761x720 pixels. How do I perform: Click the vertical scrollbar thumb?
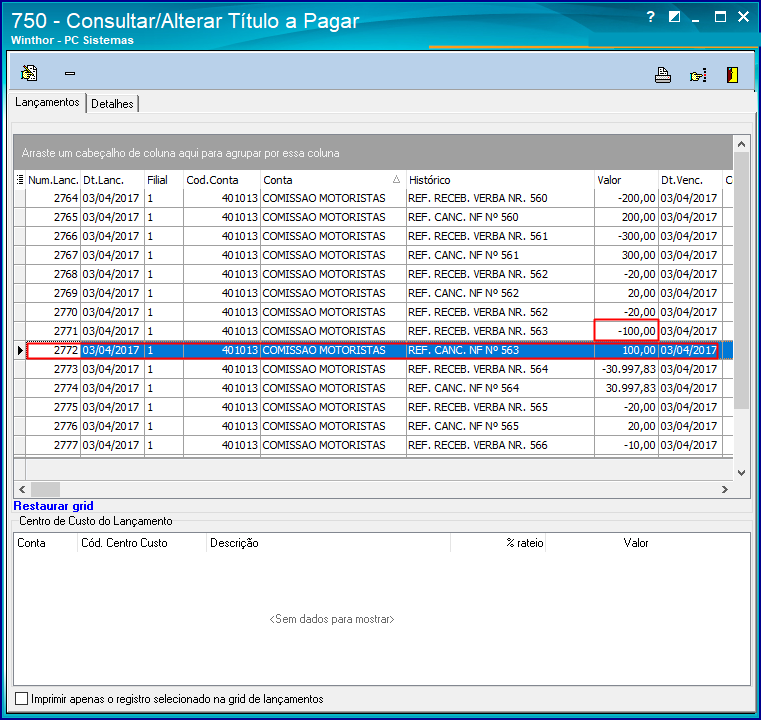pos(741,280)
